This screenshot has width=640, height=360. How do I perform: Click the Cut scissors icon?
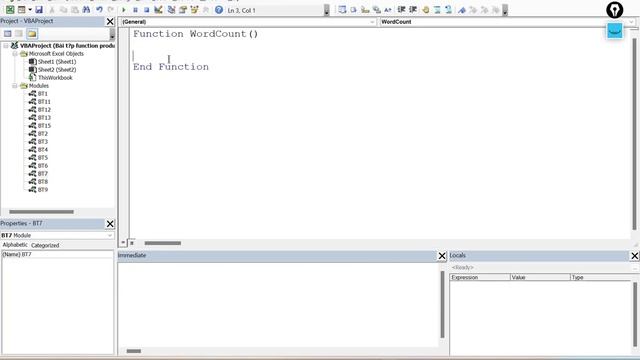coord(52,10)
